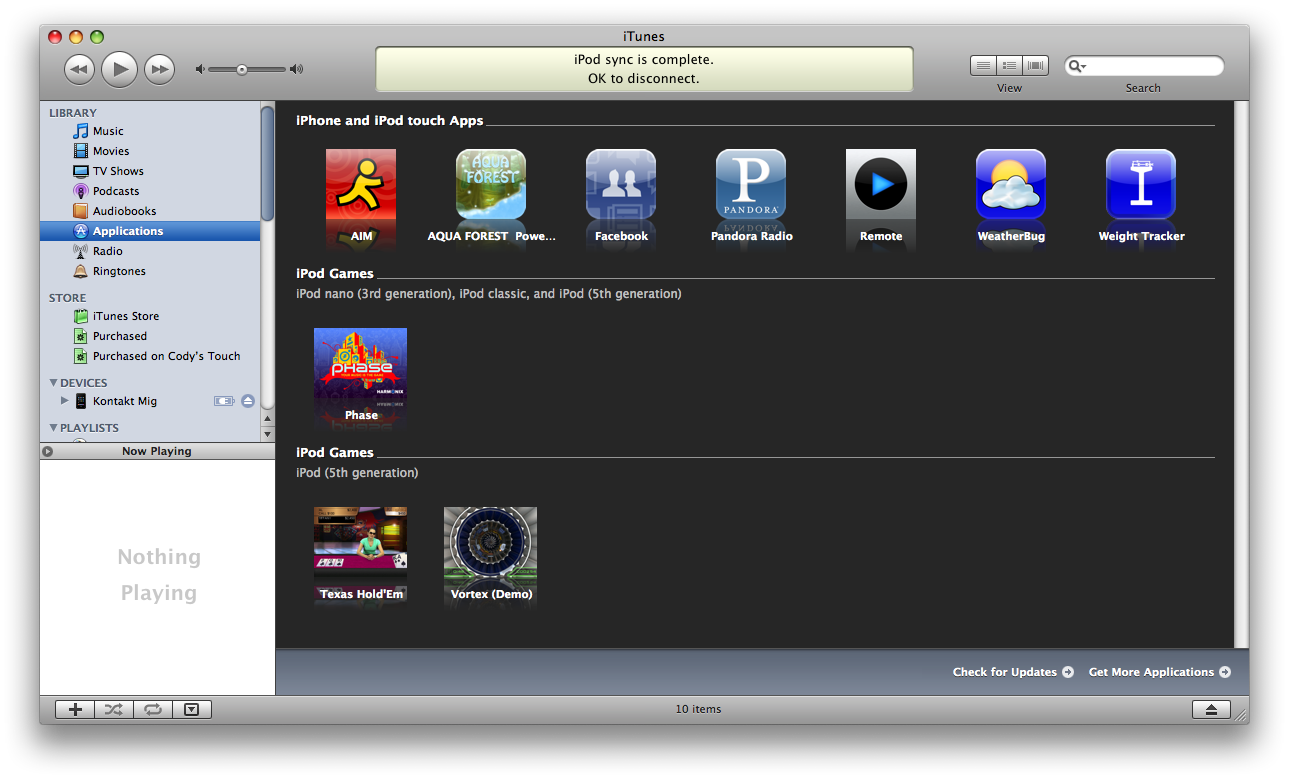
Task: Click the "10 items" status text
Action: click(x=698, y=709)
